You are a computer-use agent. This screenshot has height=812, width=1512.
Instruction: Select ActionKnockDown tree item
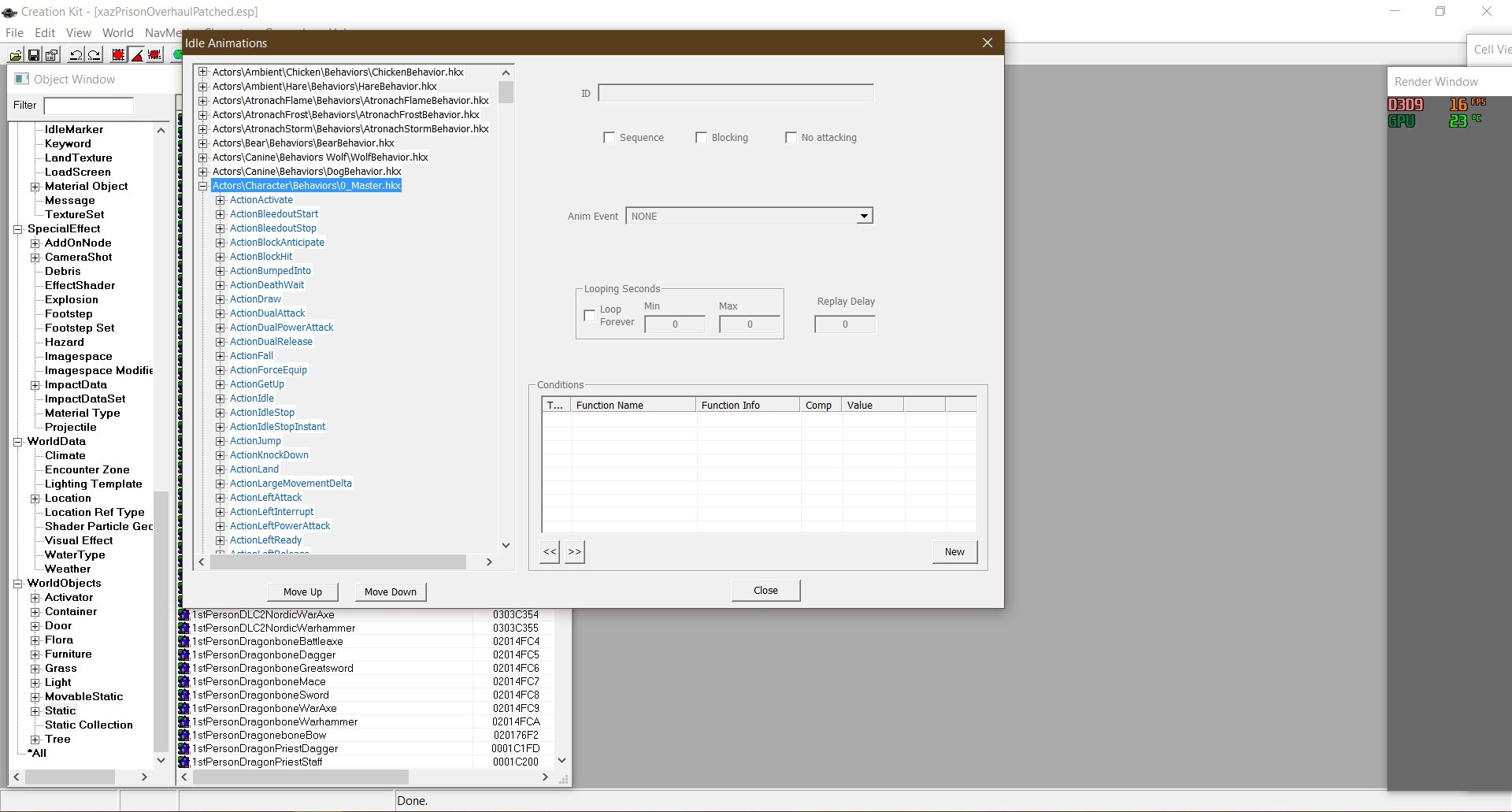tap(269, 455)
